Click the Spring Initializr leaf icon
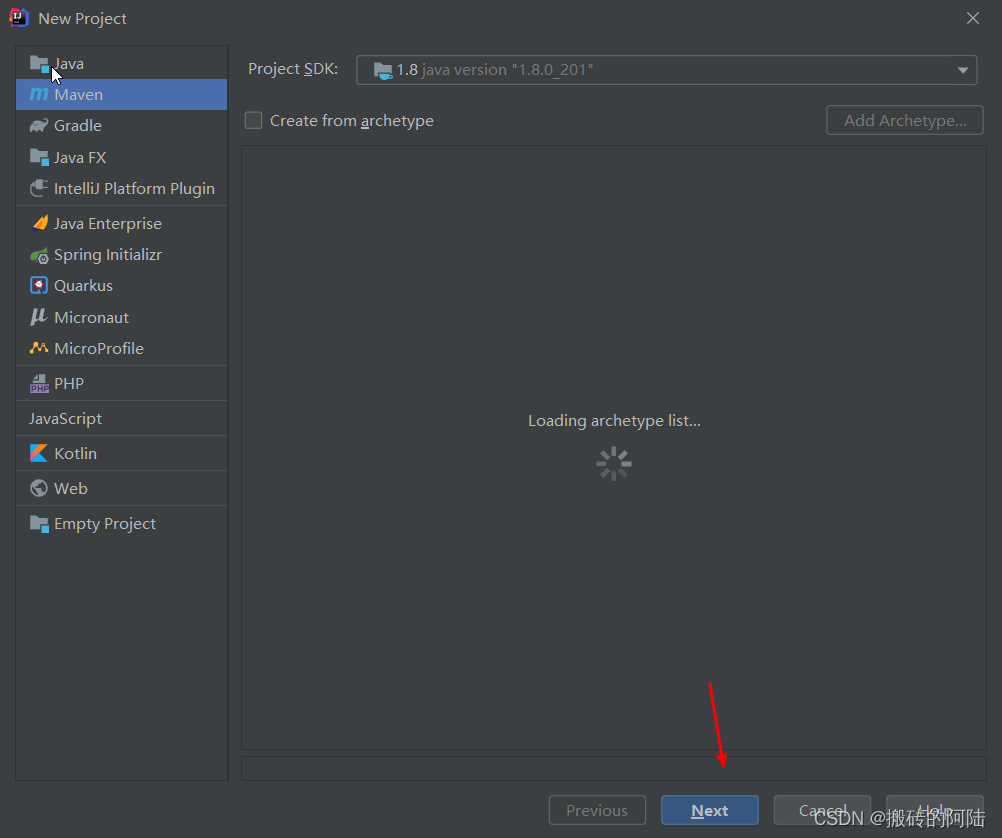The image size is (1002, 838). [39, 255]
